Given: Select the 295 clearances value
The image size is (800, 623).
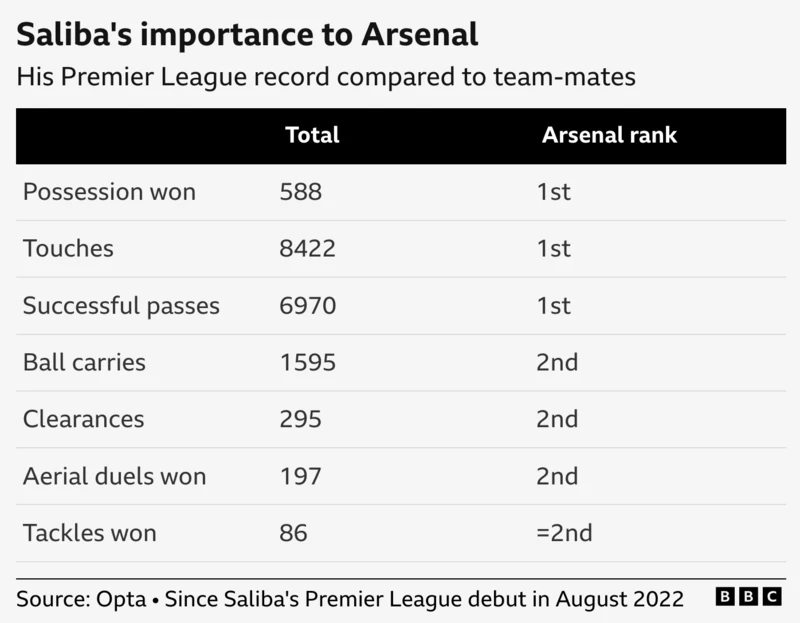Looking at the screenshot, I should [301, 419].
